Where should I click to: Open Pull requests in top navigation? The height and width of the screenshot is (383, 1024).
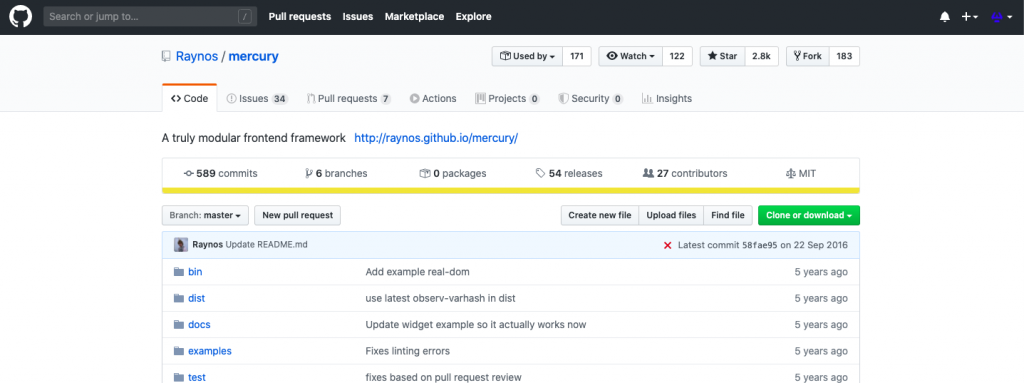(300, 16)
